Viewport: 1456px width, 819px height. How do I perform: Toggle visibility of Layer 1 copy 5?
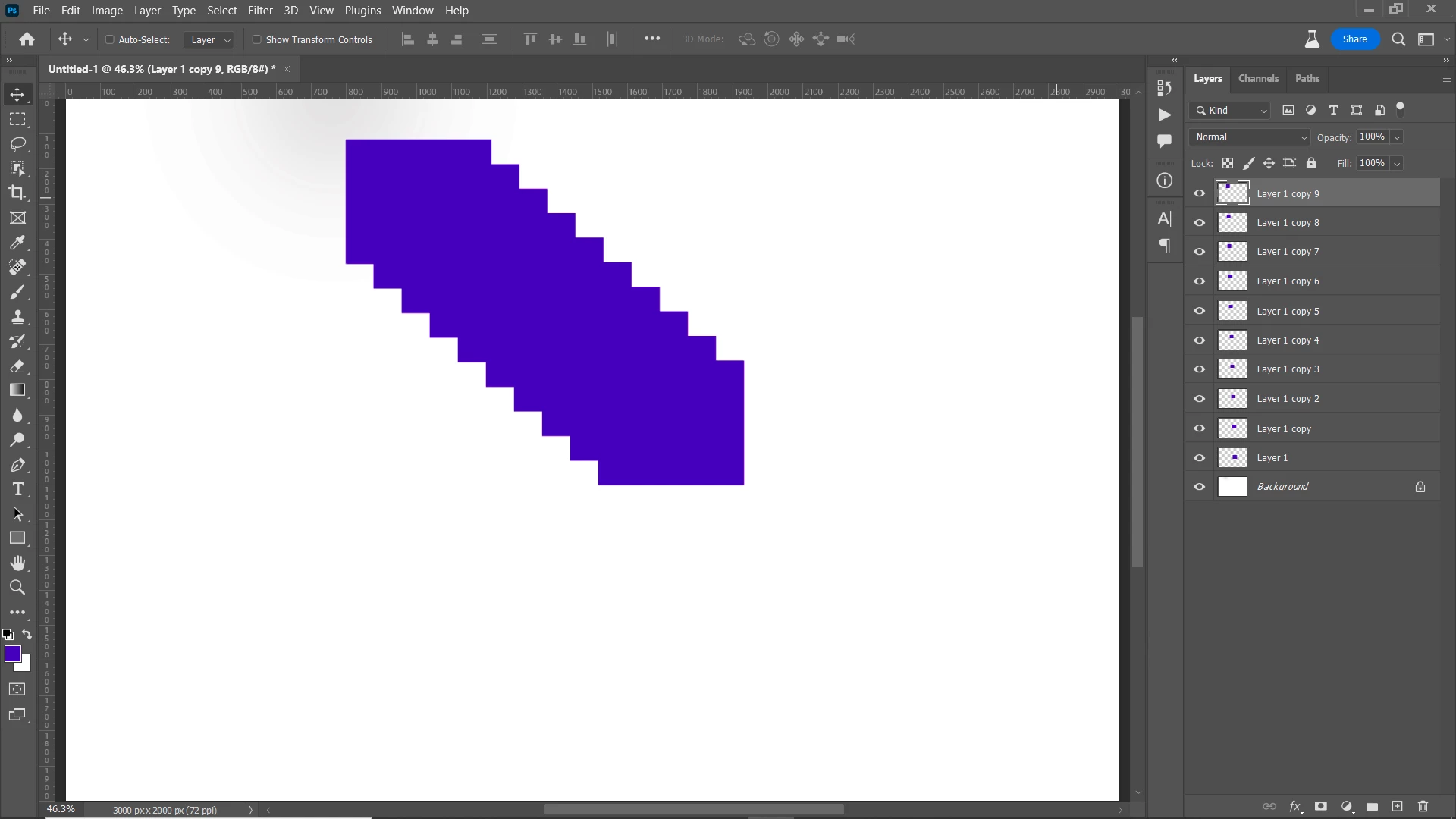point(1200,311)
